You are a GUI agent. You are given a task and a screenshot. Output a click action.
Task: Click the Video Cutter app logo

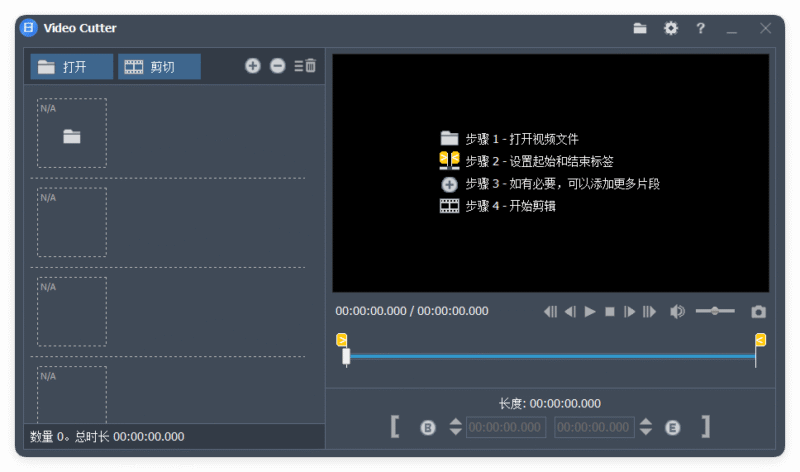[x=29, y=28]
